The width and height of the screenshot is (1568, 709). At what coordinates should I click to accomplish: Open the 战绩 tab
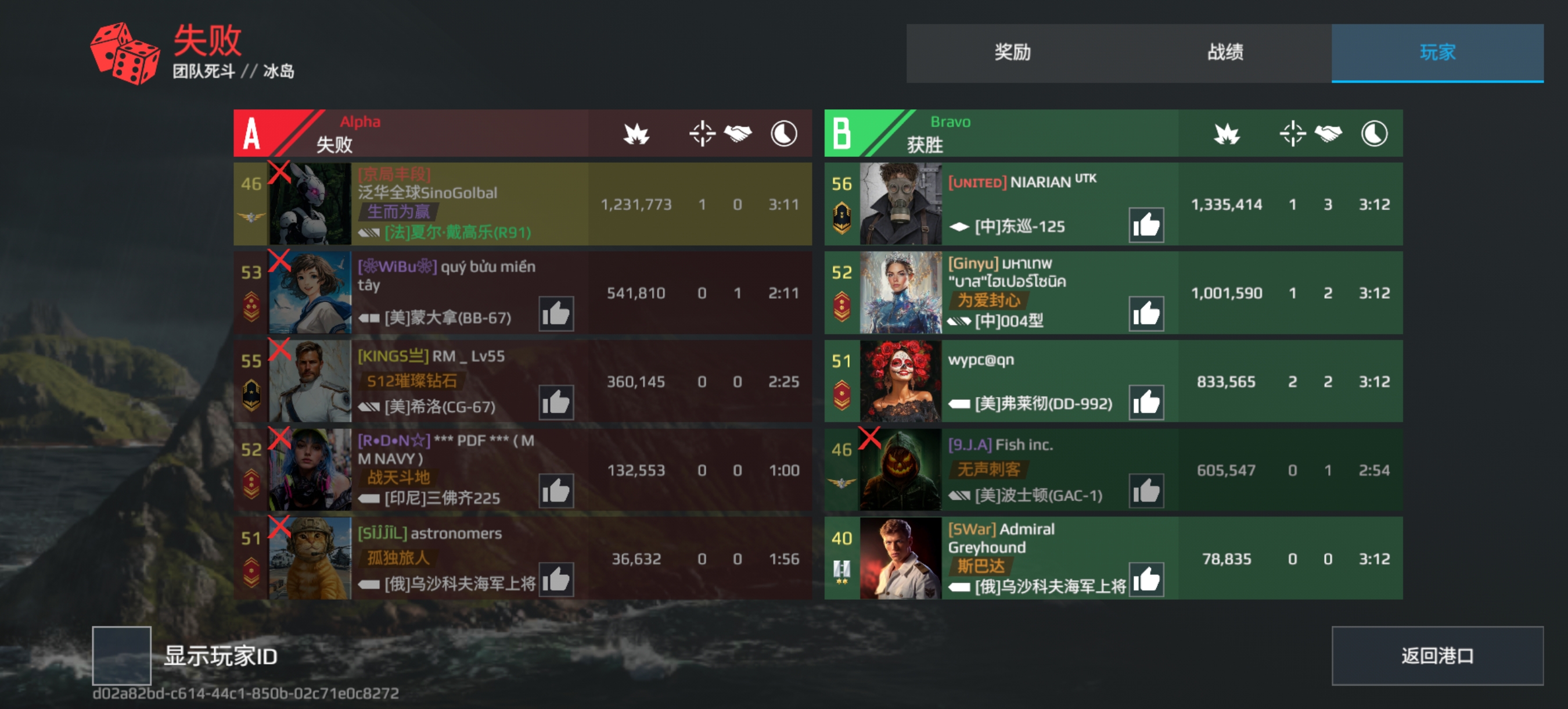[x=1225, y=52]
